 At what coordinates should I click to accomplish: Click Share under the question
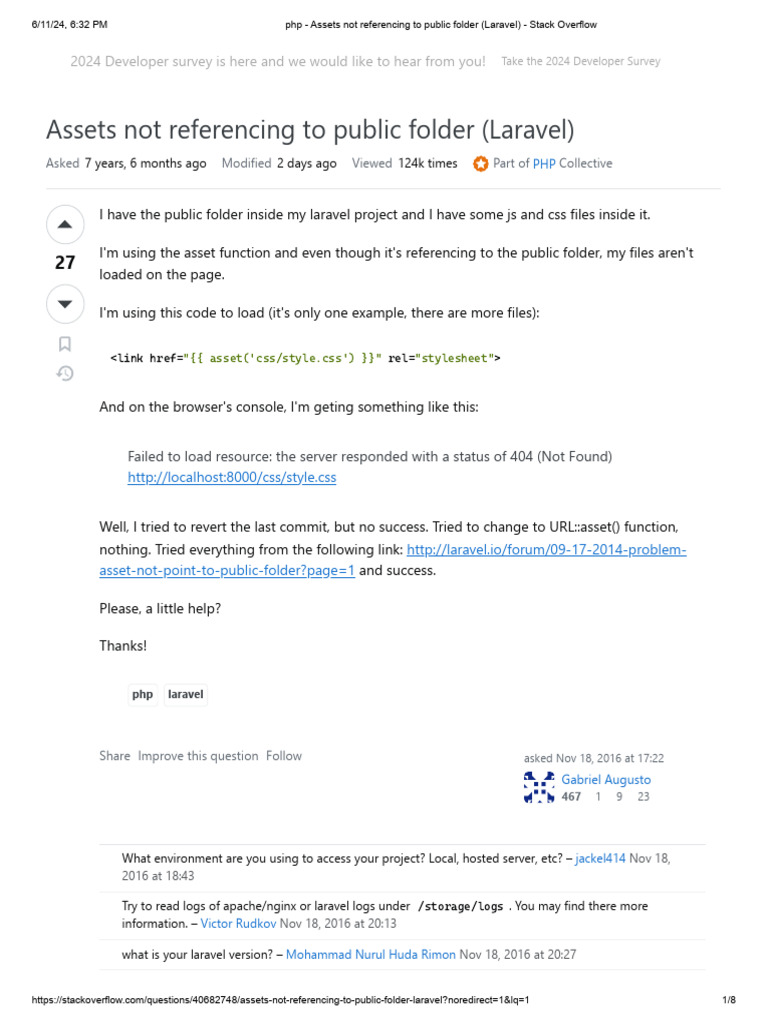115,756
